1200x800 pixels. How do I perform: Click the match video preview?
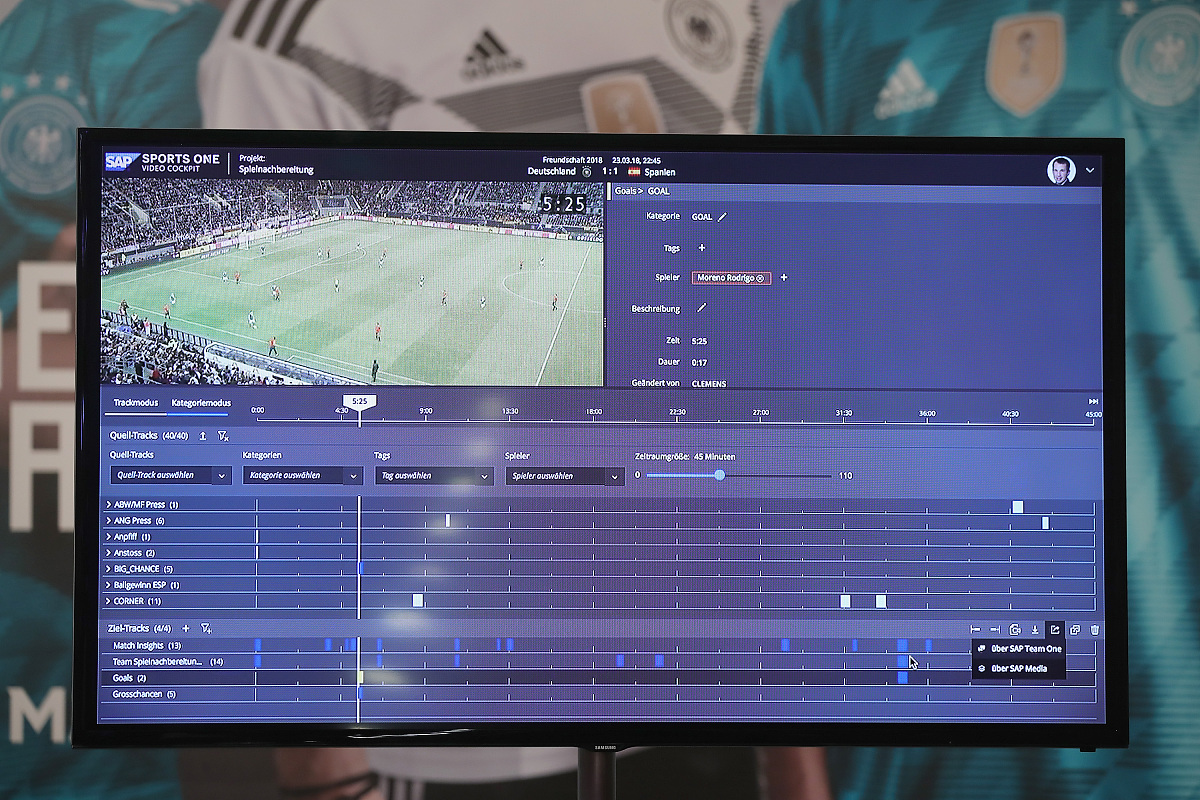pos(352,282)
